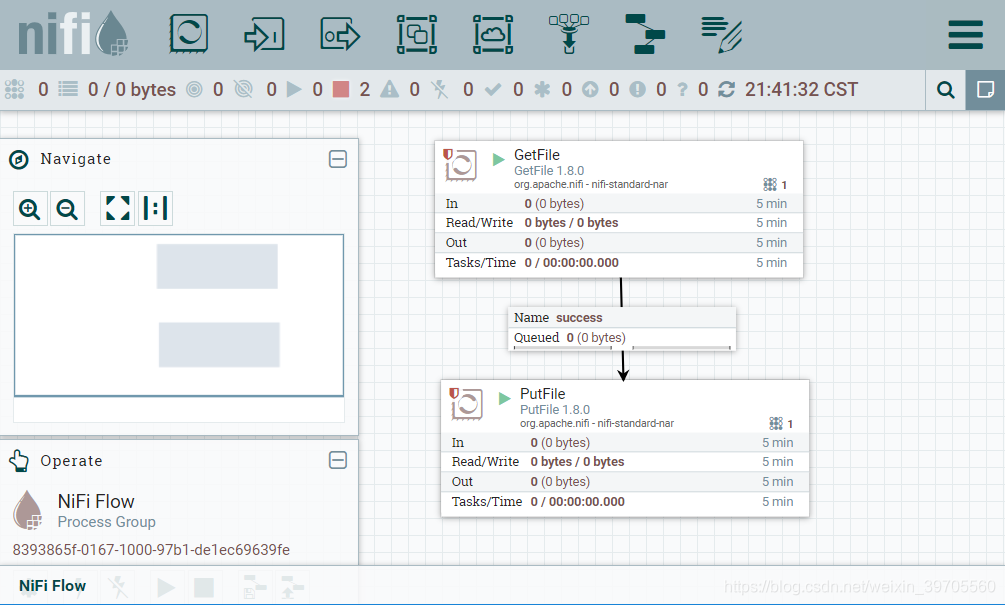1005x605 pixels.
Task: Click the actual size 1:1 button
Action: 155,208
